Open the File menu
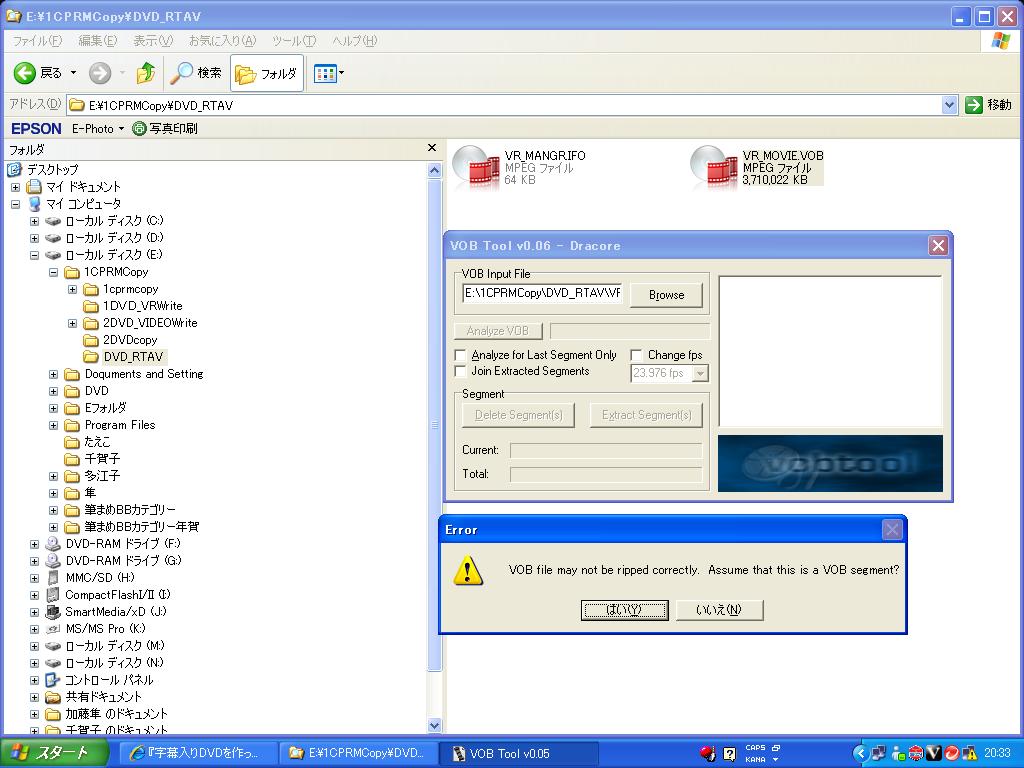This screenshot has height=768, width=1024. pyautogui.click(x=37, y=40)
